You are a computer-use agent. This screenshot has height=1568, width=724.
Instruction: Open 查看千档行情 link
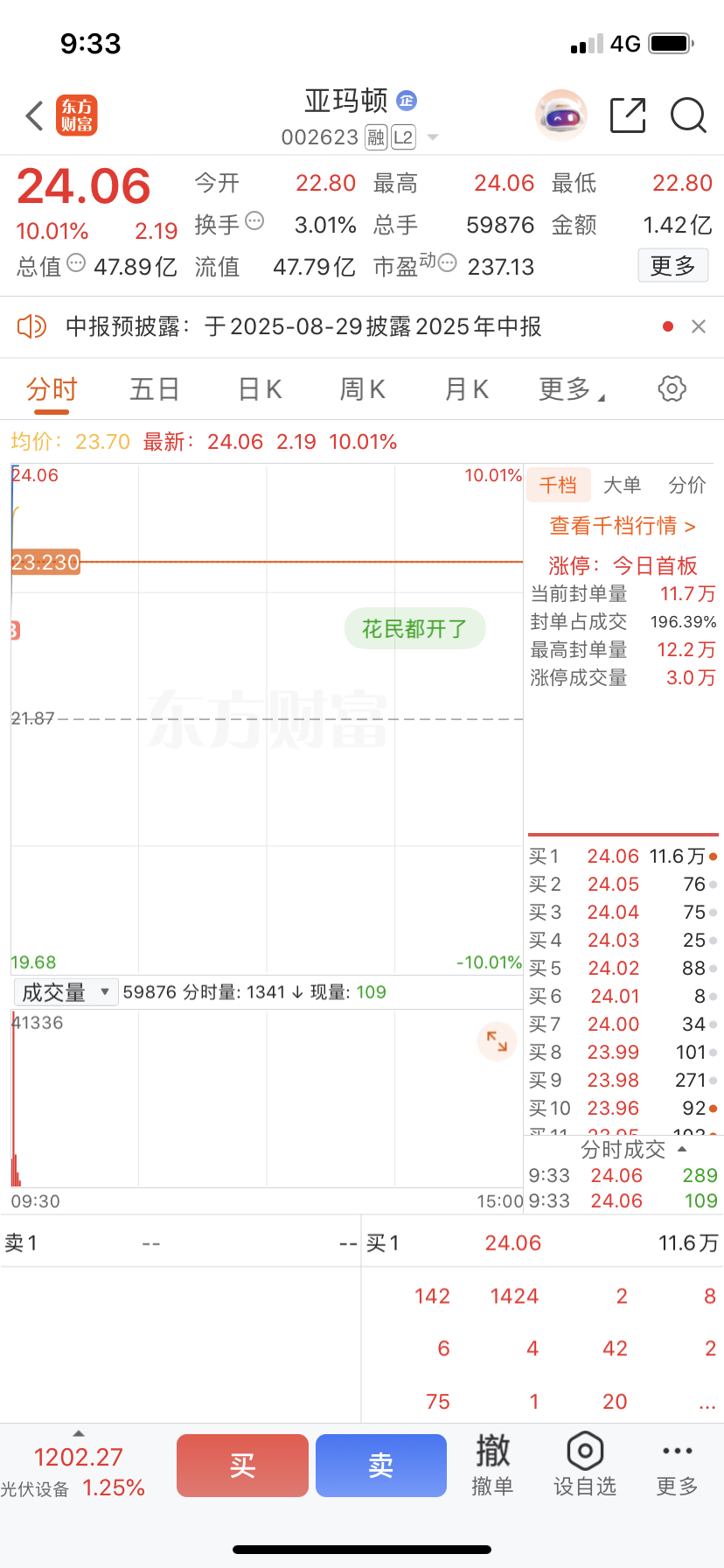point(623,526)
